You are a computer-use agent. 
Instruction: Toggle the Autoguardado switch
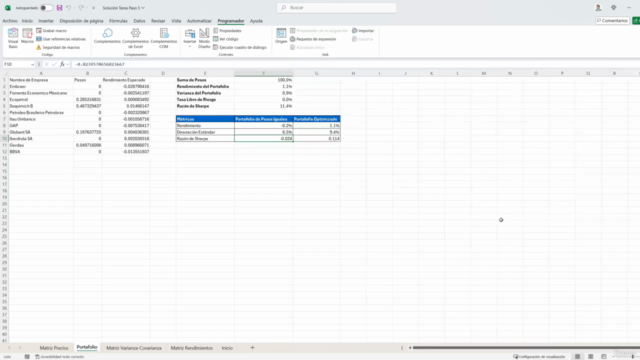tap(46, 8)
